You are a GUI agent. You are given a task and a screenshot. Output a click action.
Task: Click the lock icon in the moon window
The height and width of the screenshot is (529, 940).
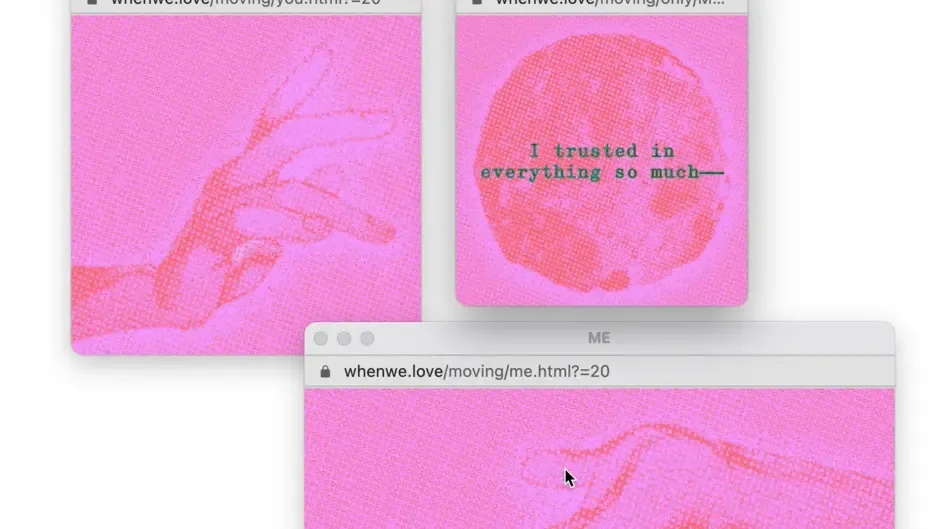click(x=477, y=2)
